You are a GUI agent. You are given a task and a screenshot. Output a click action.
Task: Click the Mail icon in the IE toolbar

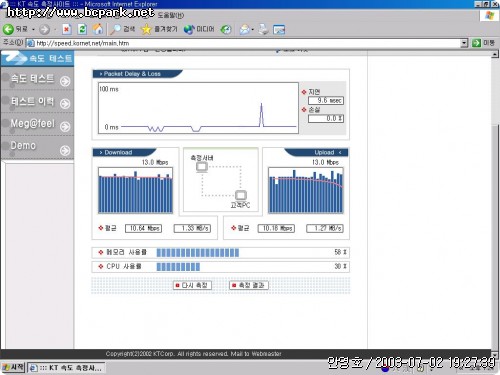244,29
